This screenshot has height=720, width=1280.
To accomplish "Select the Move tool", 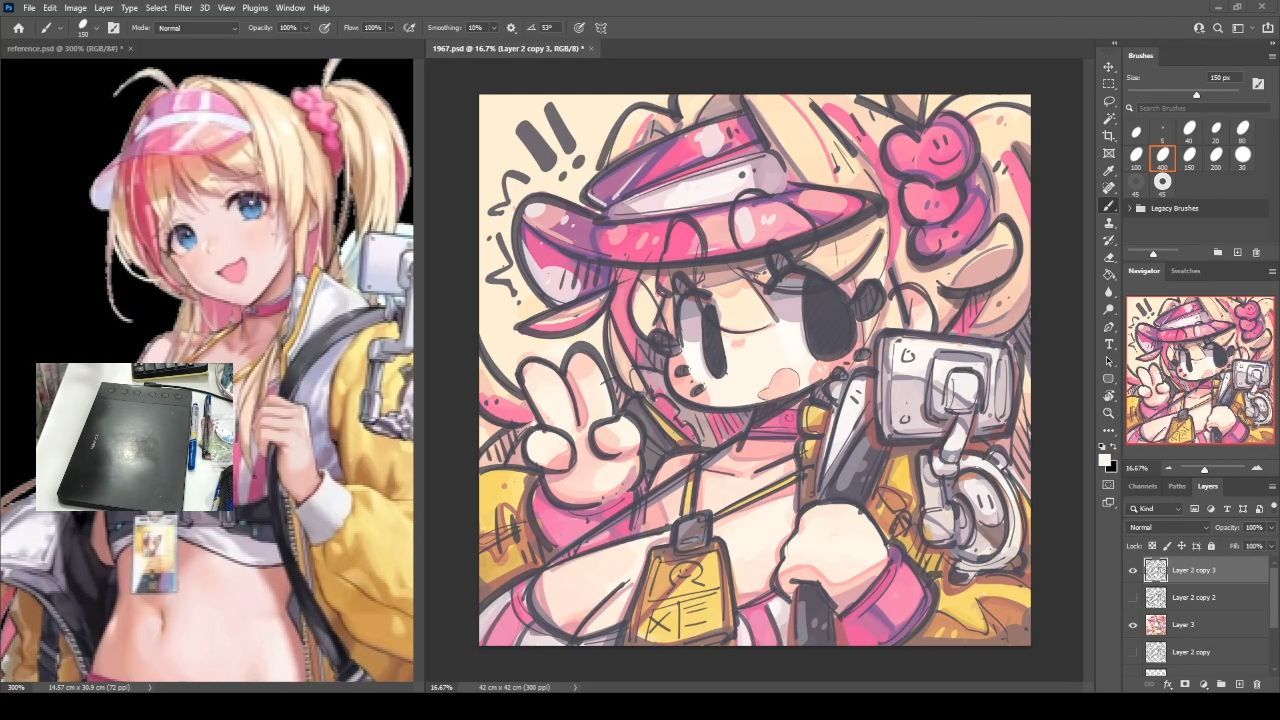I will (x=1108, y=67).
